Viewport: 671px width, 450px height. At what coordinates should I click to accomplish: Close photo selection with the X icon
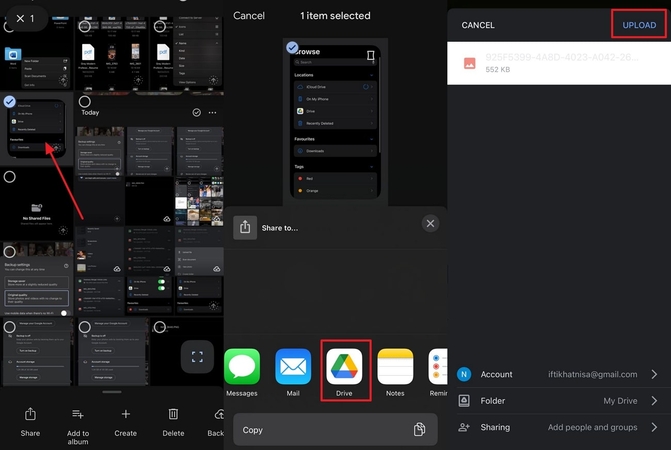(20, 18)
